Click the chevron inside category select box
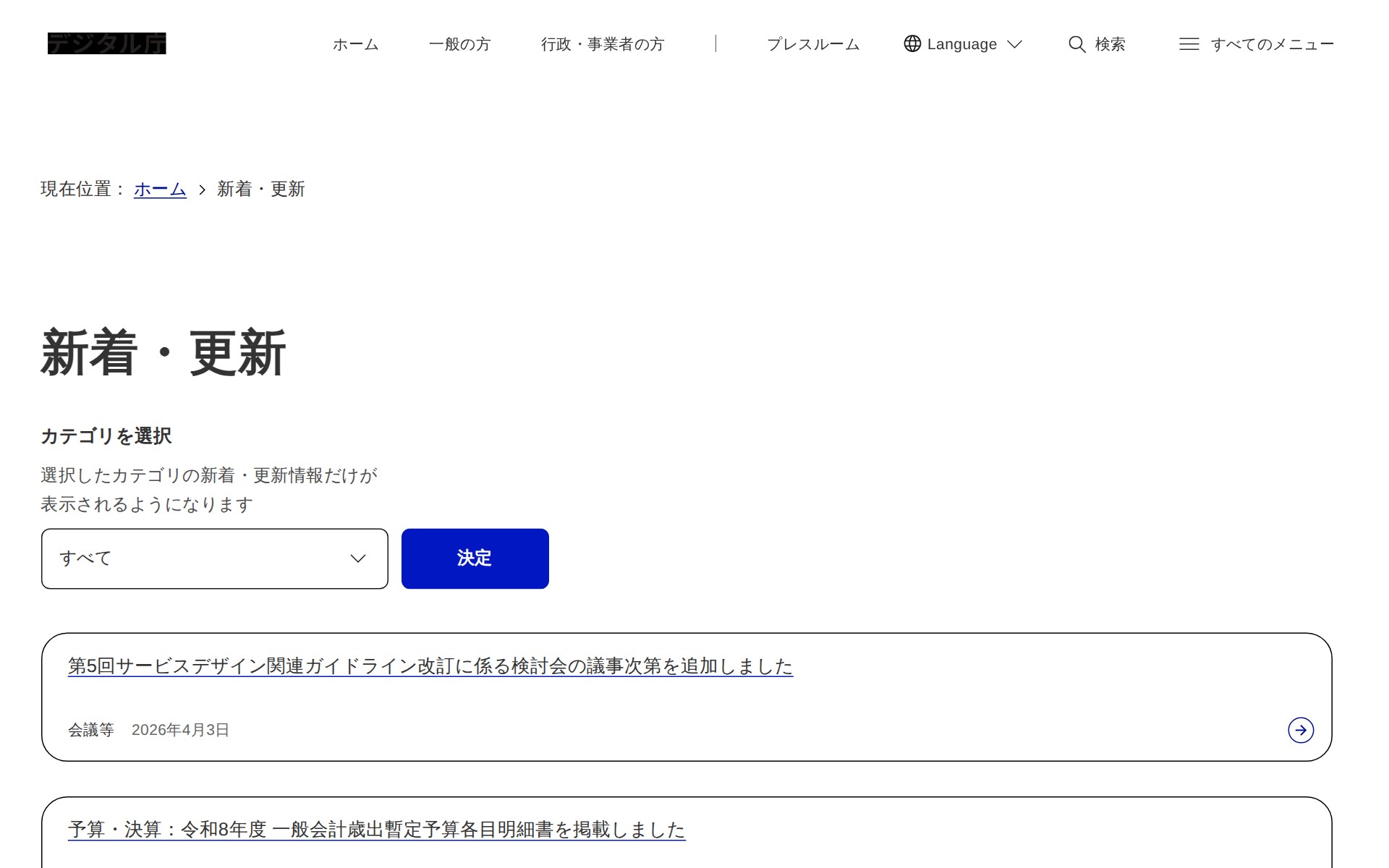Image resolution: width=1389 pixels, height=868 pixels. (358, 558)
